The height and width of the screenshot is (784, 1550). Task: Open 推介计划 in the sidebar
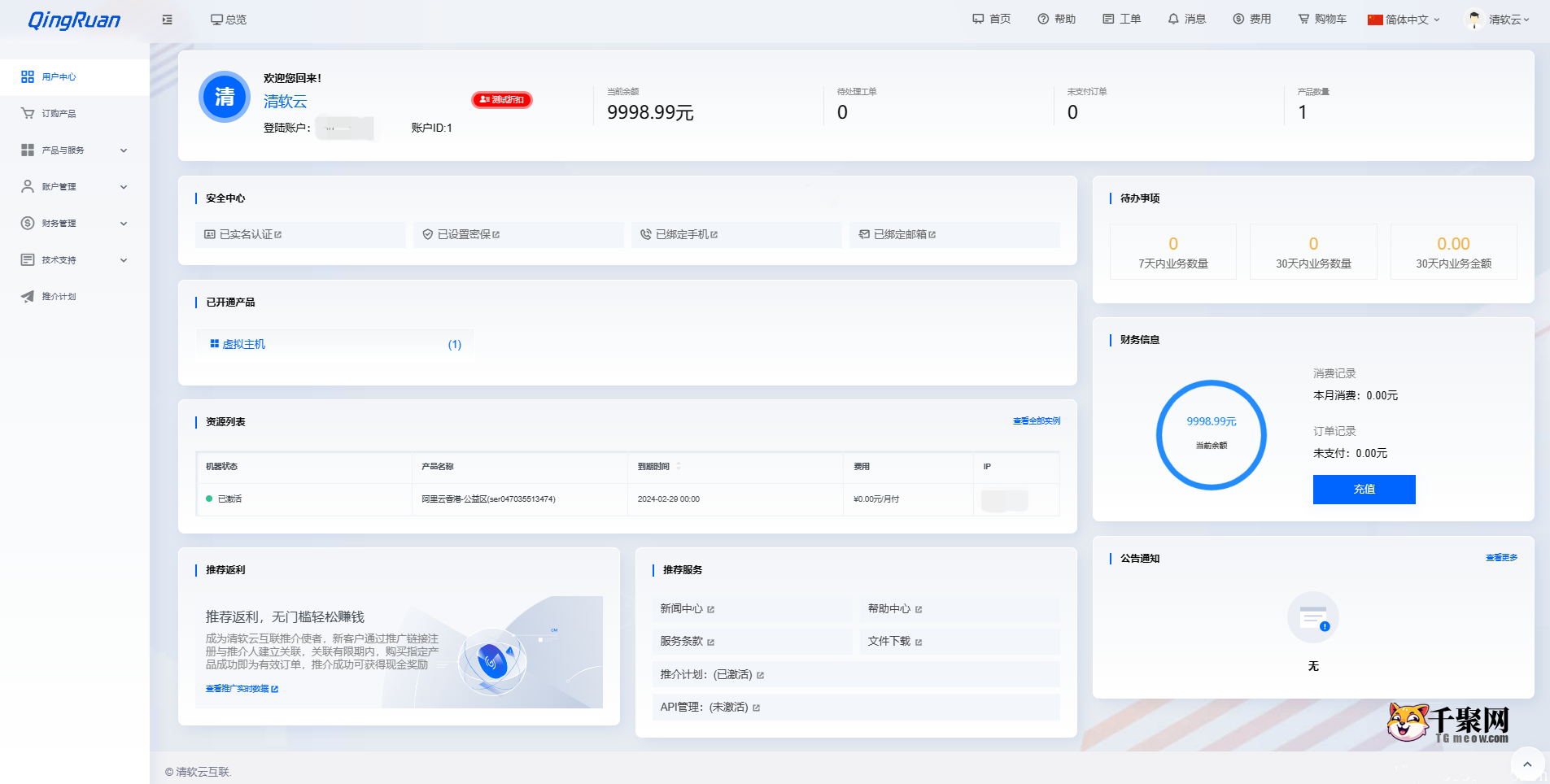point(75,296)
